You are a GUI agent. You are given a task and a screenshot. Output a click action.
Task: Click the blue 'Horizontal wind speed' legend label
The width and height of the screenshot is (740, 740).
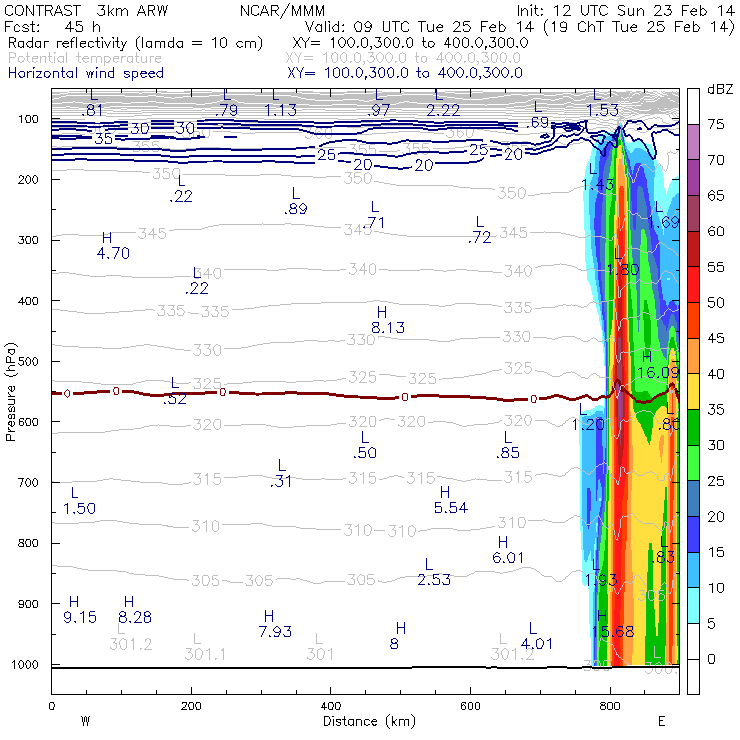pyautogui.click(x=85, y=73)
